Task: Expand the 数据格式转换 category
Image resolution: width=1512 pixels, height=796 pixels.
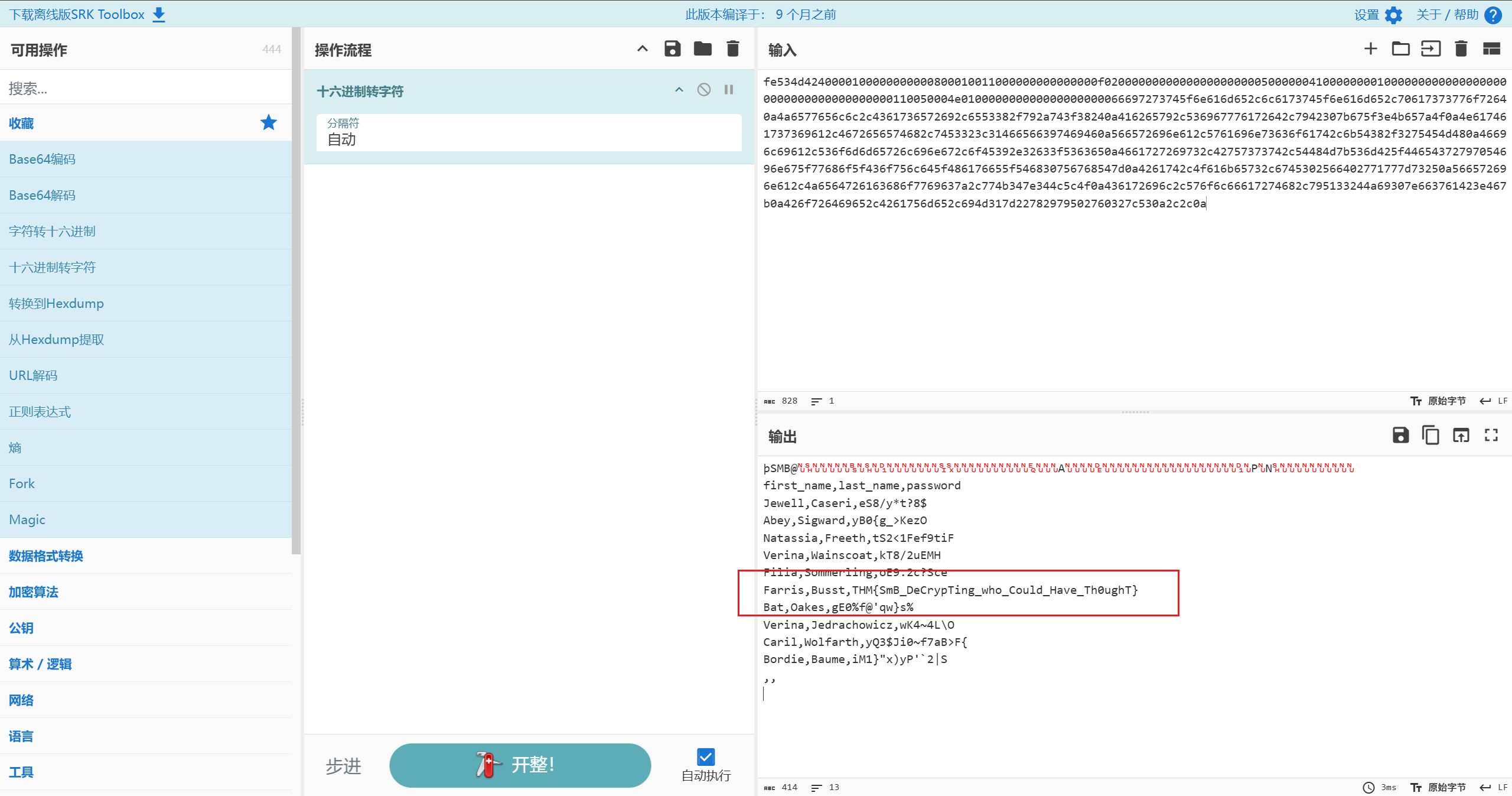Action: (x=46, y=556)
